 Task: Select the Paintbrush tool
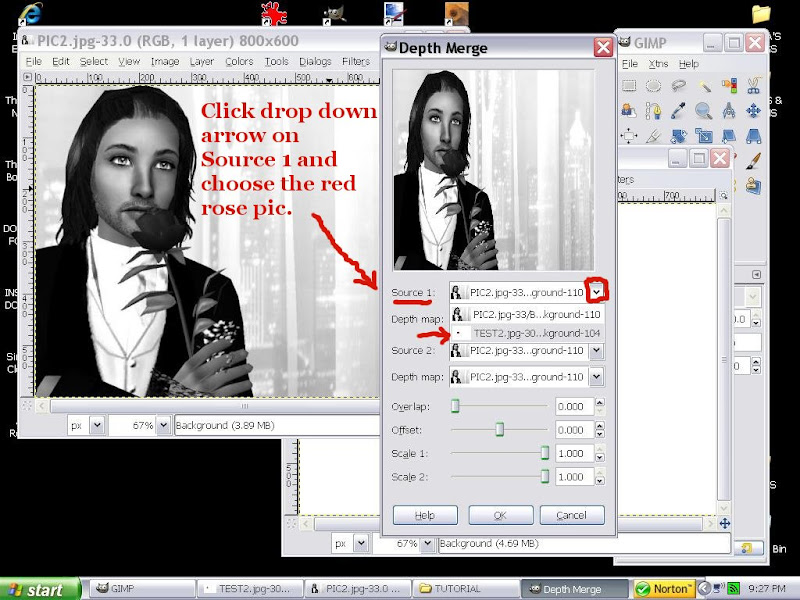(x=754, y=161)
